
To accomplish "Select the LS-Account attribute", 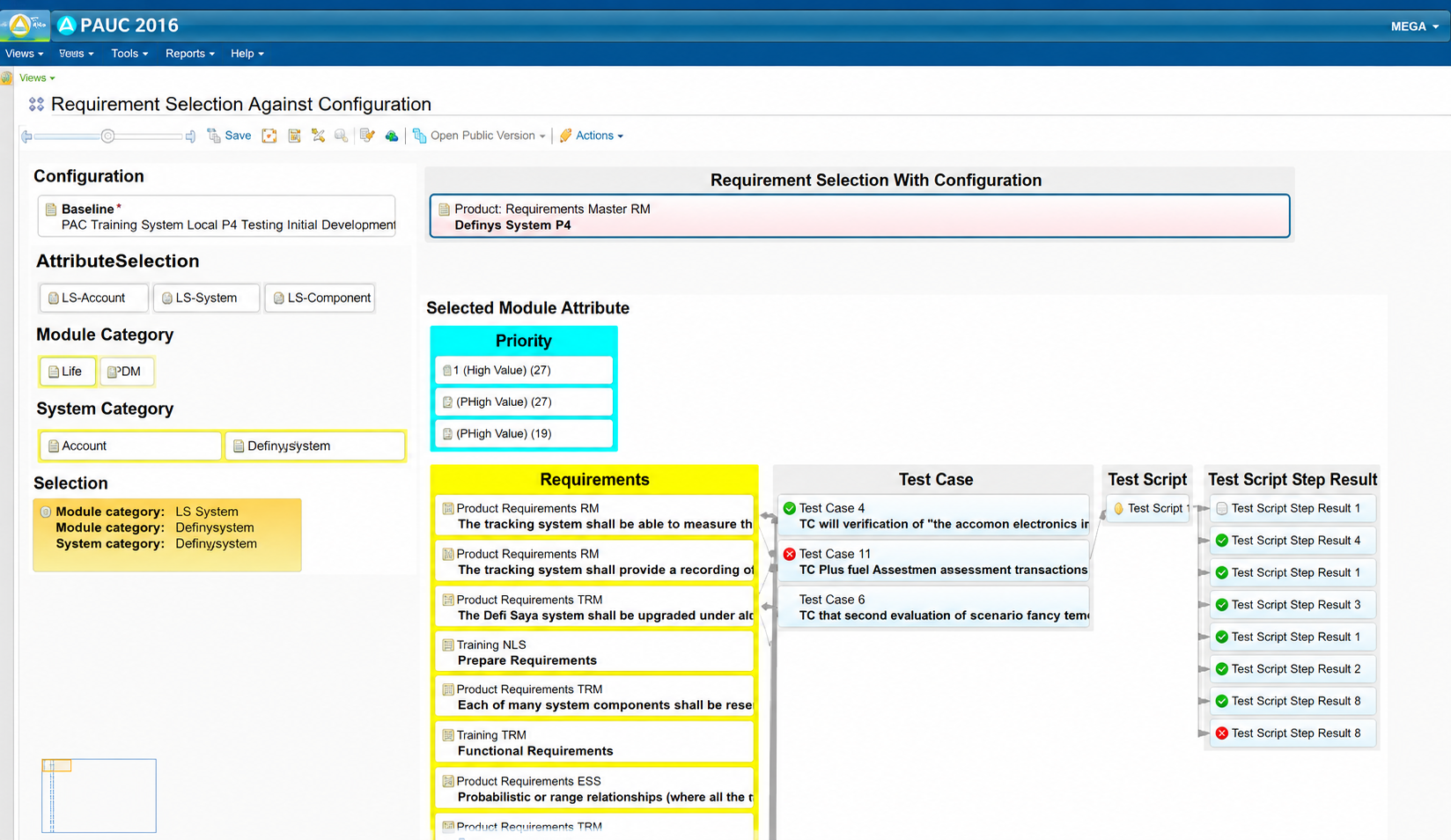I will click(x=93, y=298).
